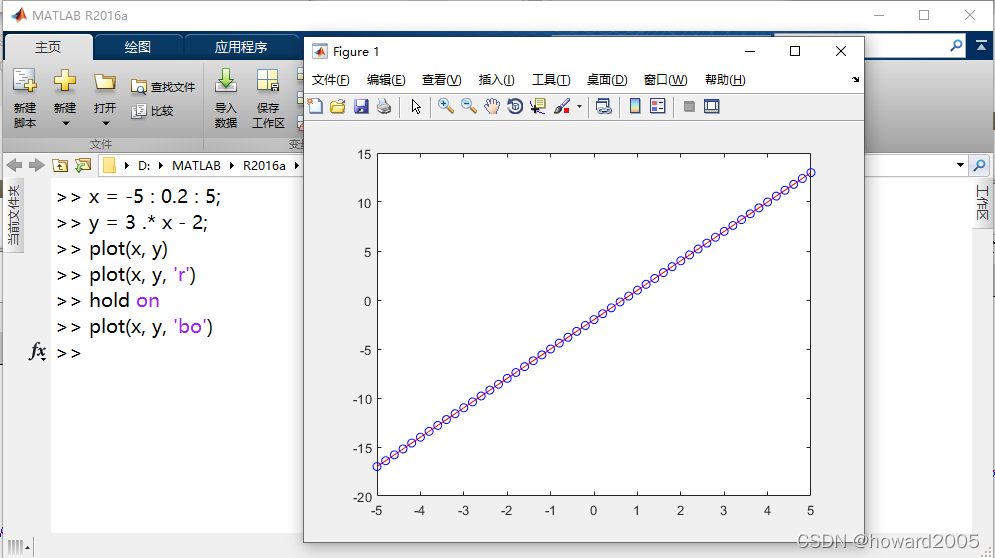Go forward with the right arrow navigation icon

[x=37, y=166]
